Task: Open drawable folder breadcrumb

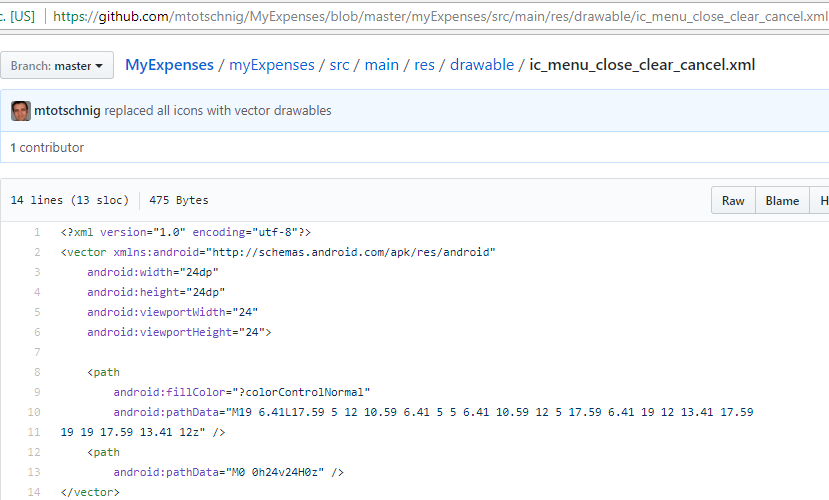Action: (x=482, y=65)
